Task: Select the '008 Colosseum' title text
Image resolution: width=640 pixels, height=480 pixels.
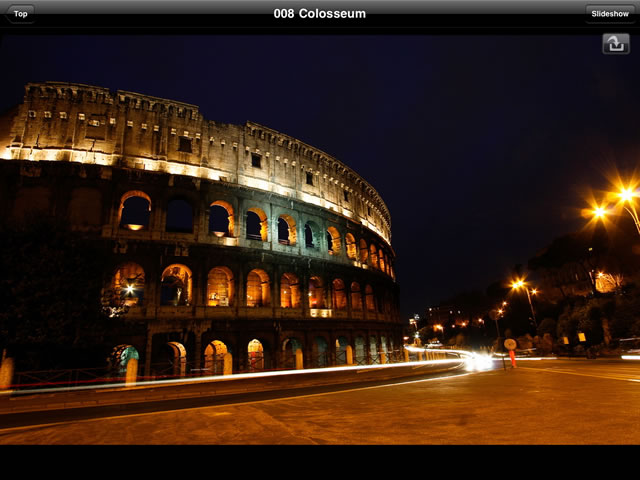Action: pos(320,14)
